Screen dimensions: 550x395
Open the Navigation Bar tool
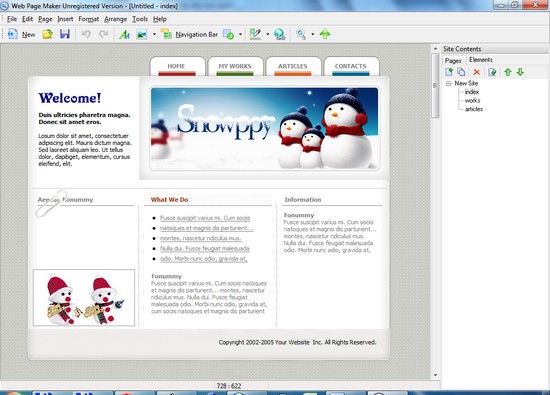pos(189,34)
